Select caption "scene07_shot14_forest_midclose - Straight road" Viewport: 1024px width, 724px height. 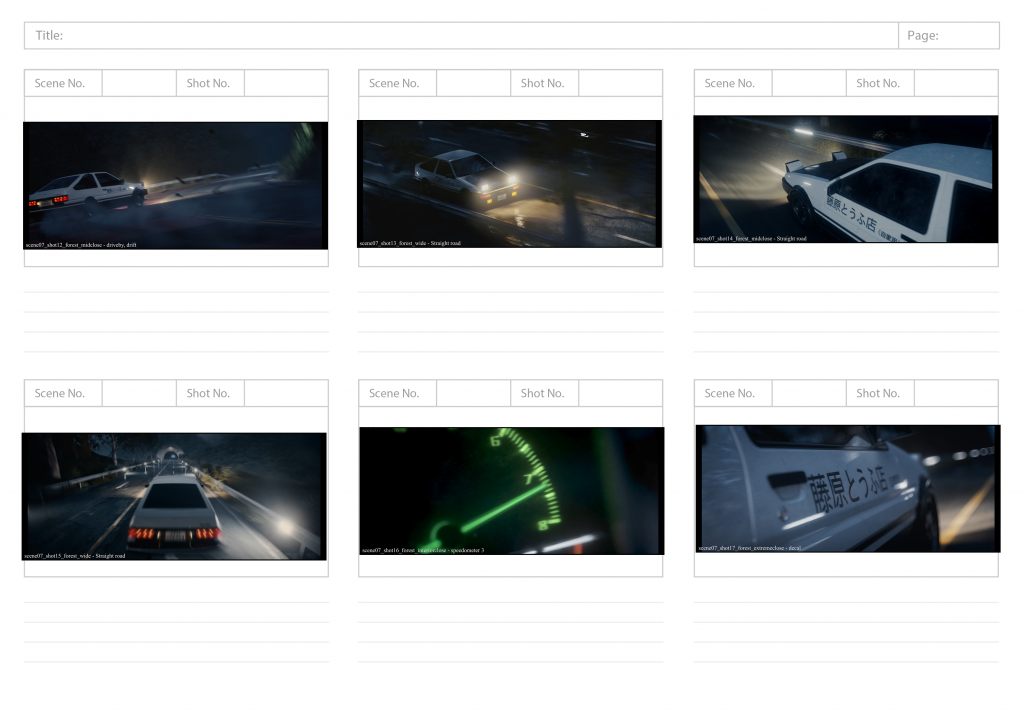coord(751,239)
